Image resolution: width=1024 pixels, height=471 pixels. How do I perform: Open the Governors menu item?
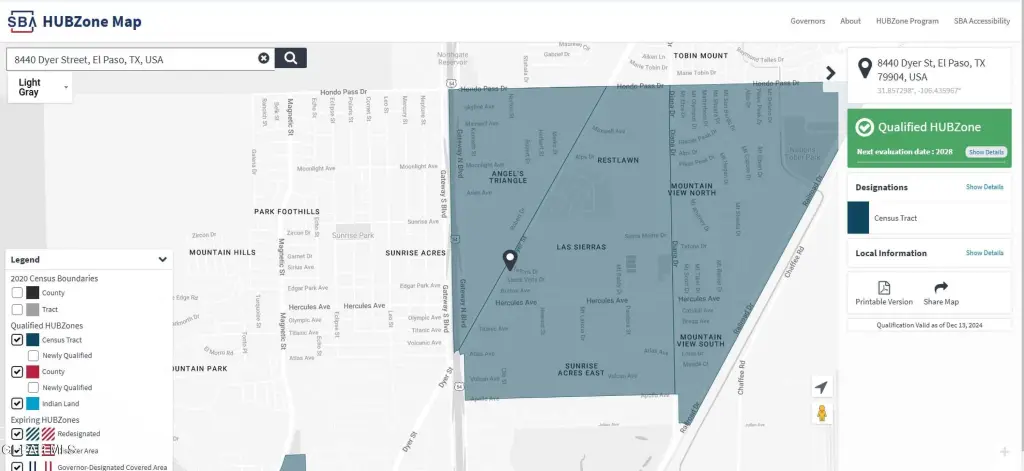[808, 21]
